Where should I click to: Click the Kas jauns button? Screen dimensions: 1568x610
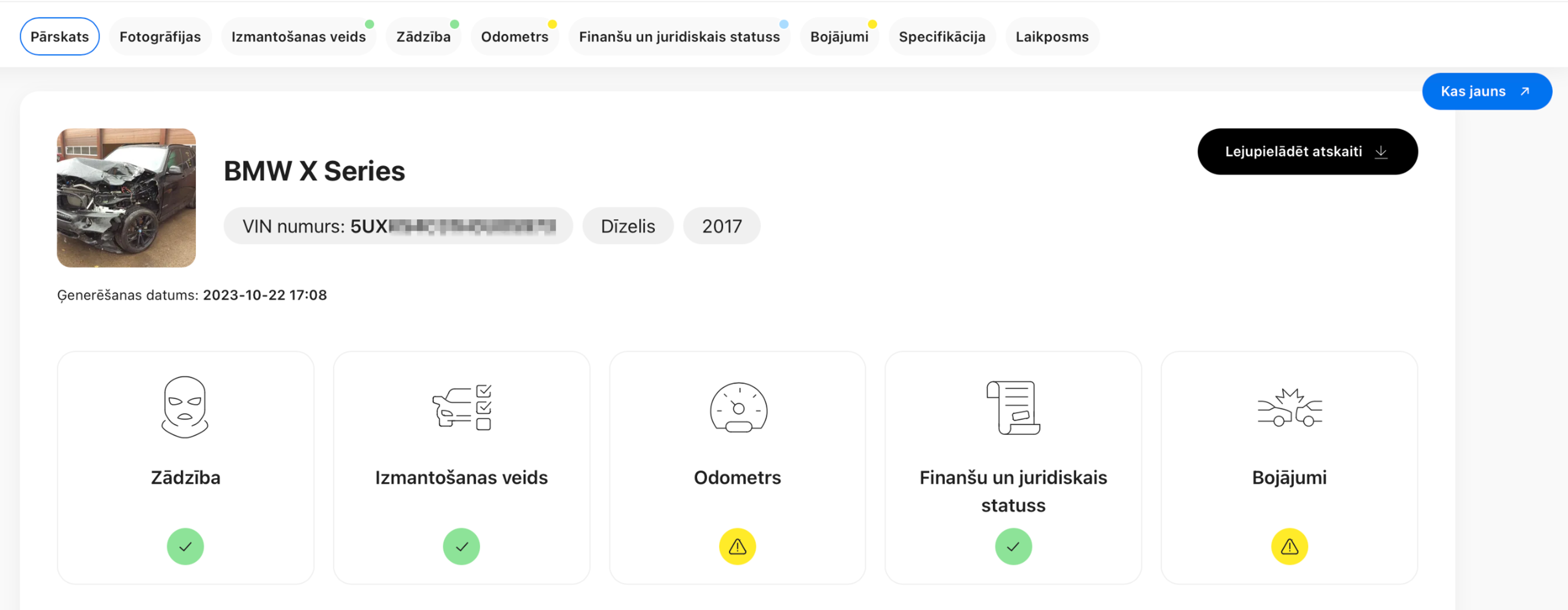point(1486,92)
